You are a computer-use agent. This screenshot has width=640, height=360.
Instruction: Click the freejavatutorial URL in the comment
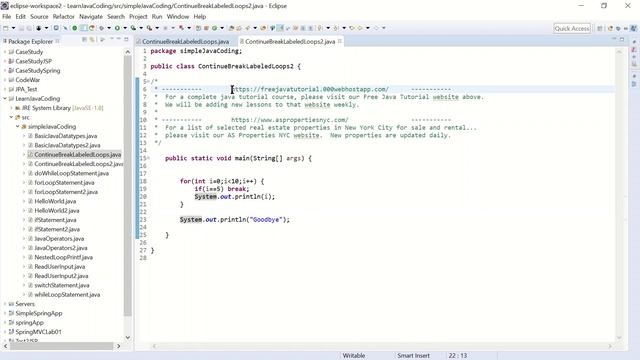310,89
